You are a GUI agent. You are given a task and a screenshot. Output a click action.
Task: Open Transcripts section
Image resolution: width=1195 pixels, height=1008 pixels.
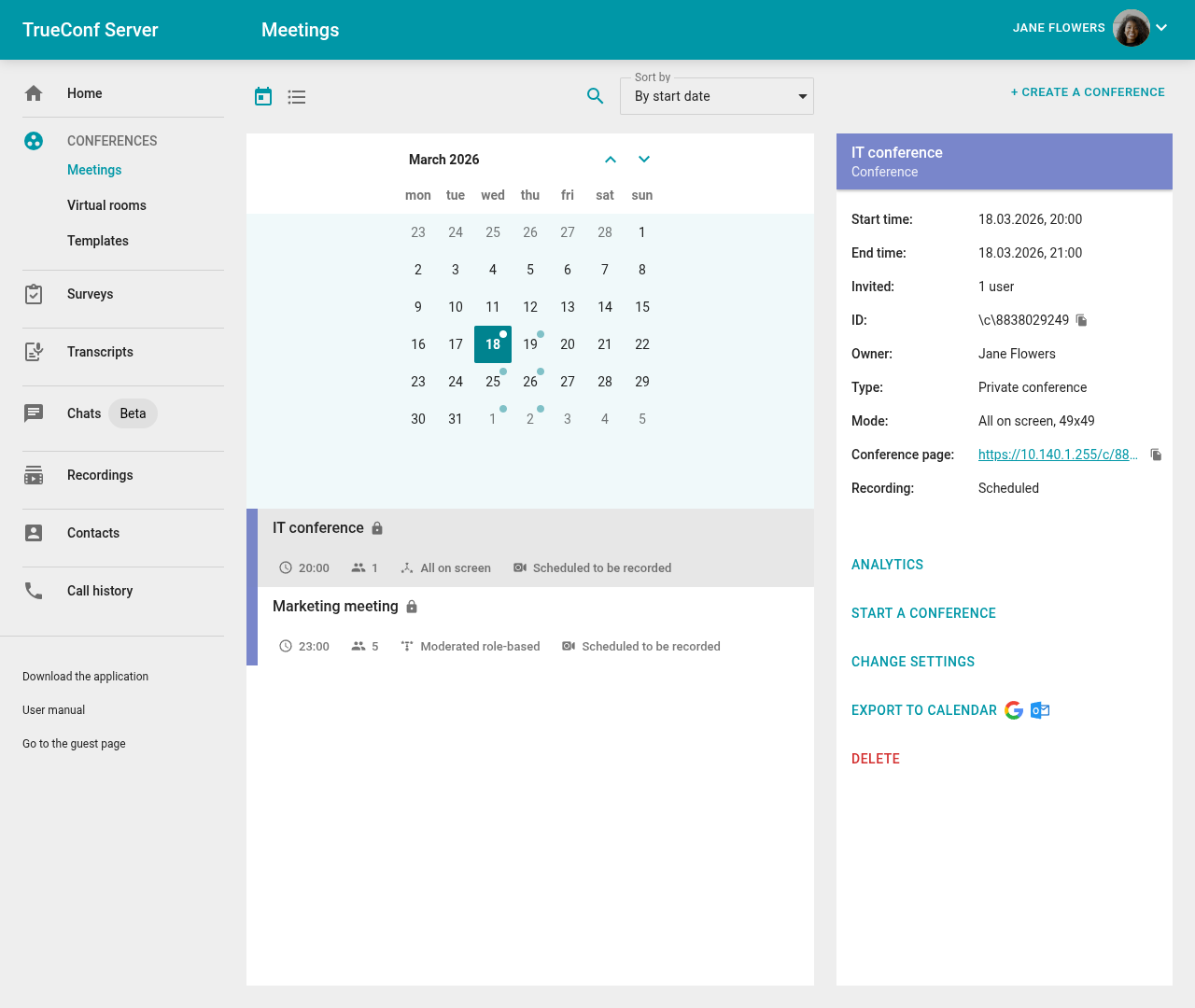(x=100, y=352)
